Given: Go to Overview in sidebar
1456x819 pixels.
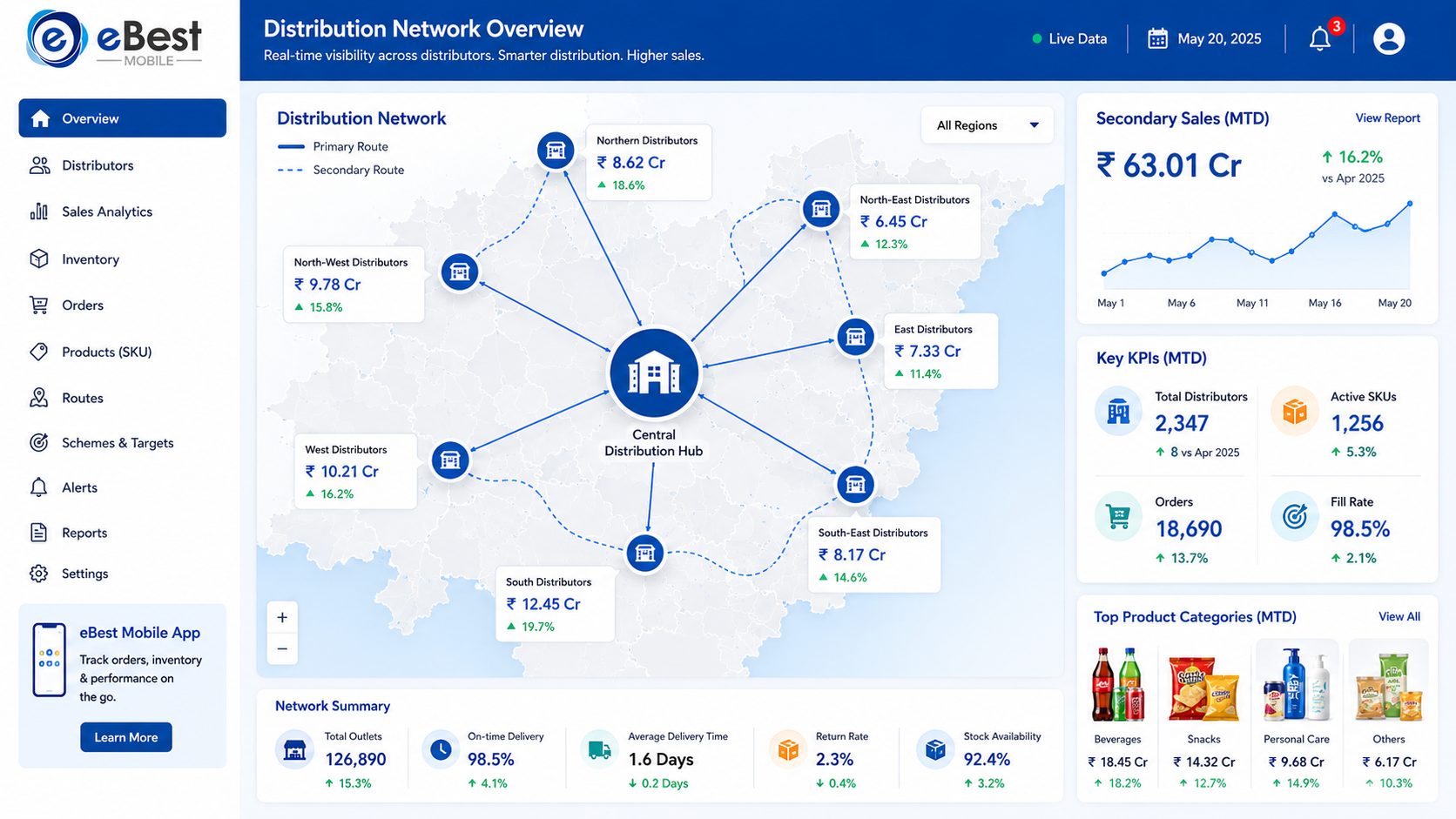Looking at the screenshot, I should coord(123,118).
